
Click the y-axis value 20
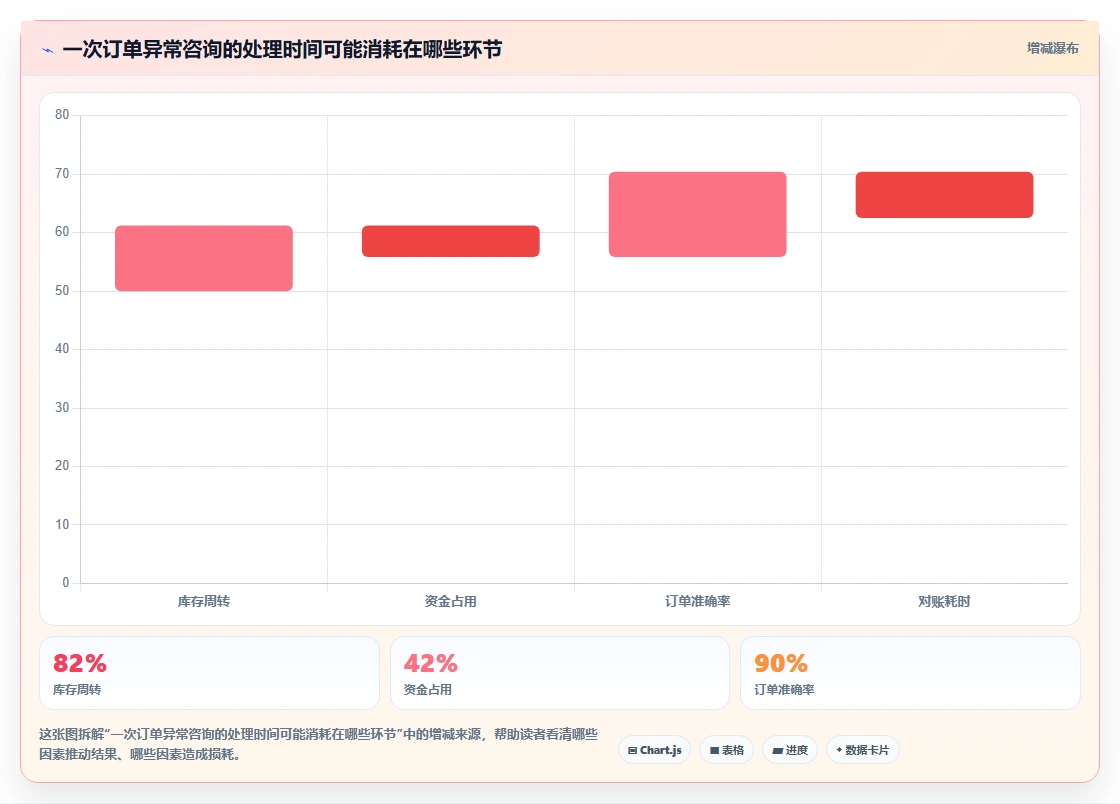click(x=62, y=466)
